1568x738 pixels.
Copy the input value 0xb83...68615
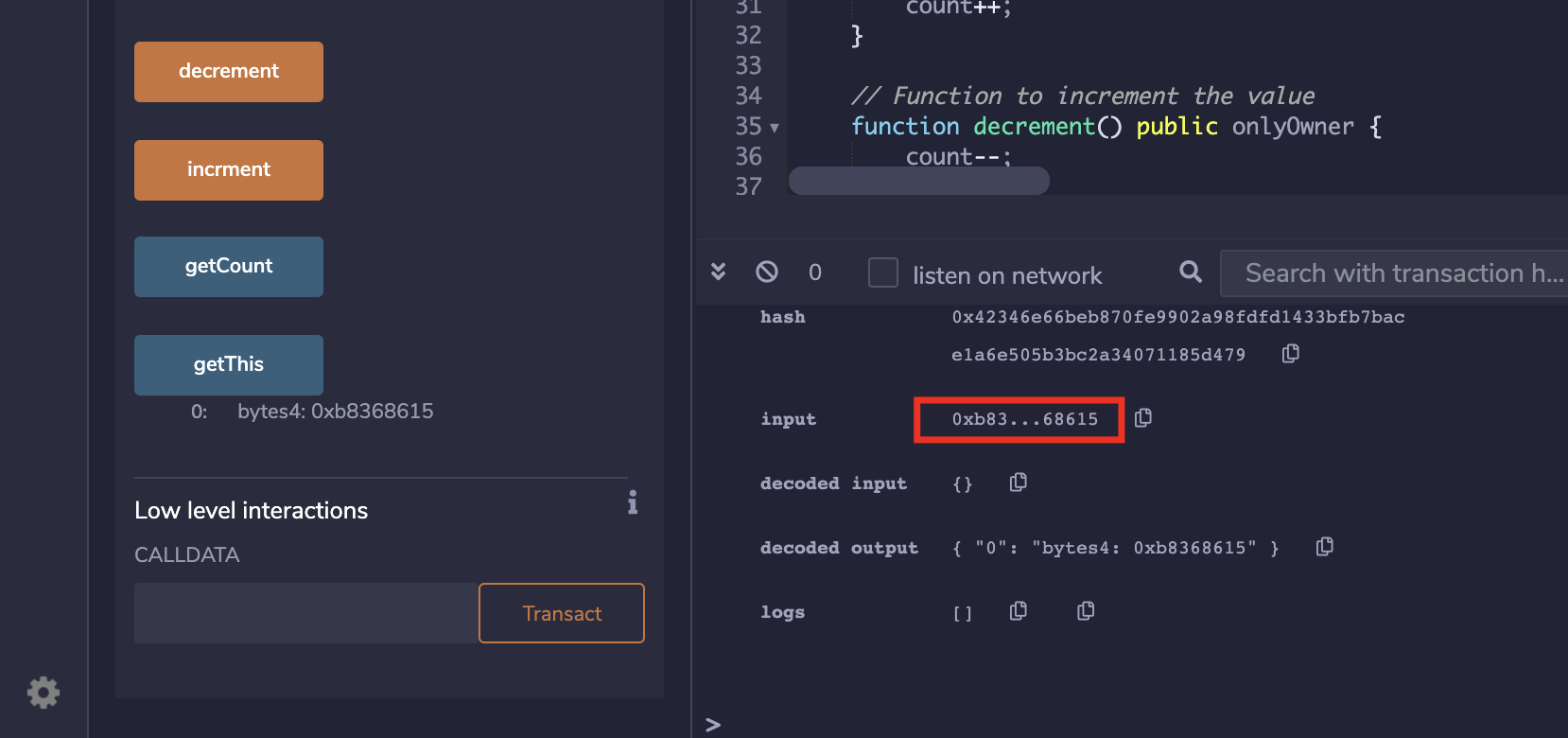pos(1142,417)
